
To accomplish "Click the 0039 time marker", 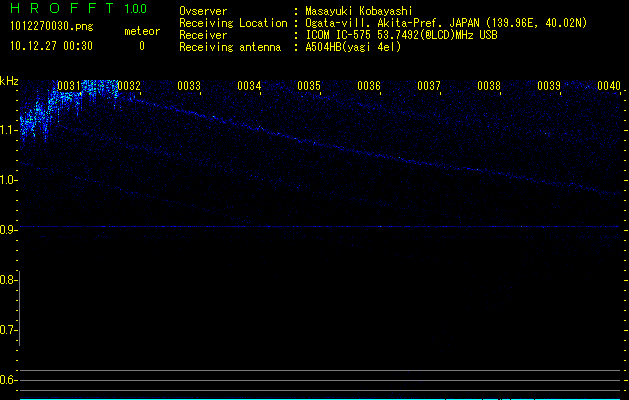I will (x=549, y=85).
